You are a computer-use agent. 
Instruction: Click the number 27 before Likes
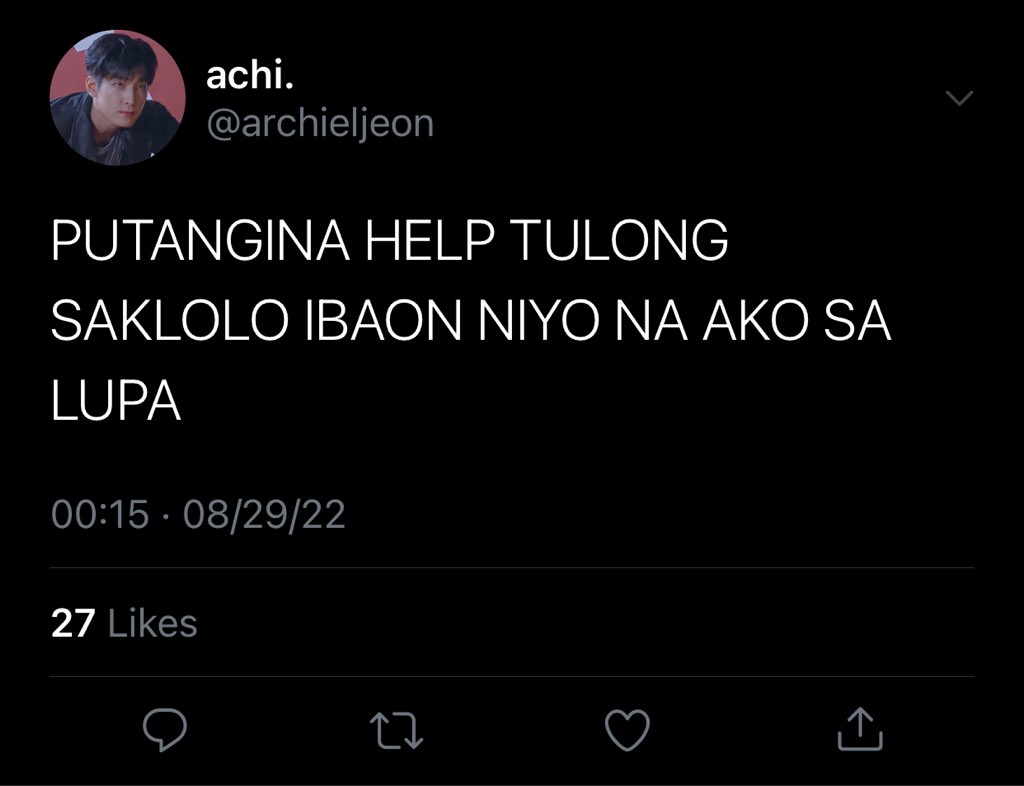pyautogui.click(x=73, y=623)
